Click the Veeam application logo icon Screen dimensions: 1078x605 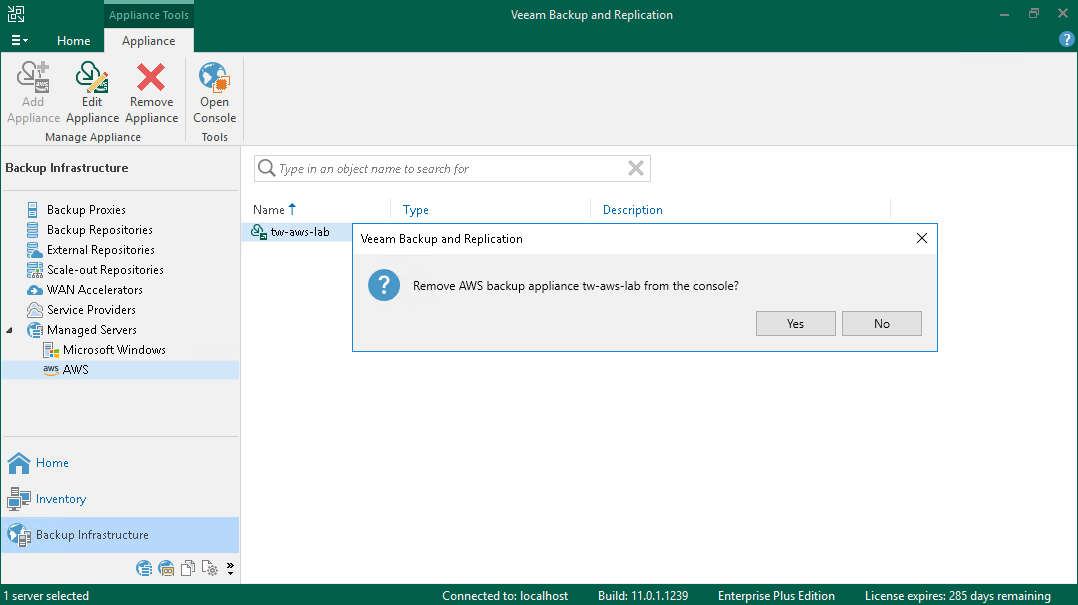pyautogui.click(x=16, y=14)
